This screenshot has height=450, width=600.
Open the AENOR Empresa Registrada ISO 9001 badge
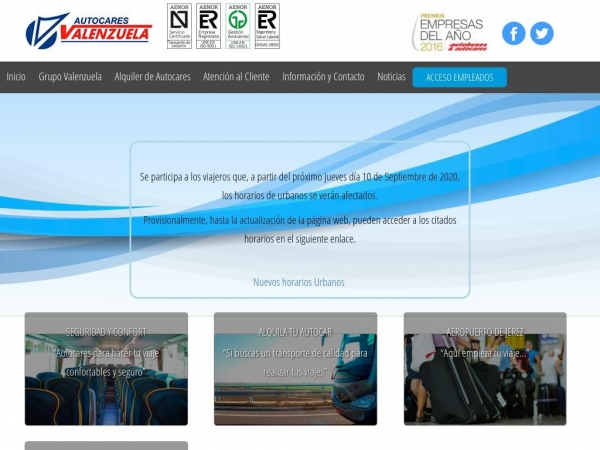209,26
